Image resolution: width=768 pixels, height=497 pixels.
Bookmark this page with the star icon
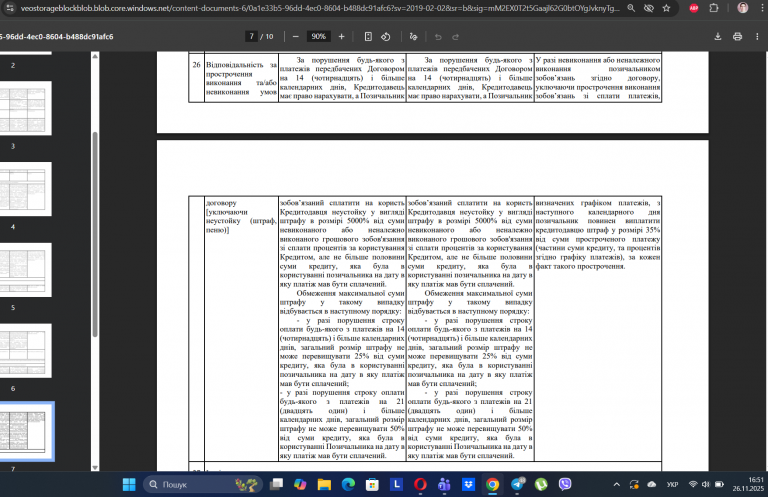pyautogui.click(x=666, y=8)
